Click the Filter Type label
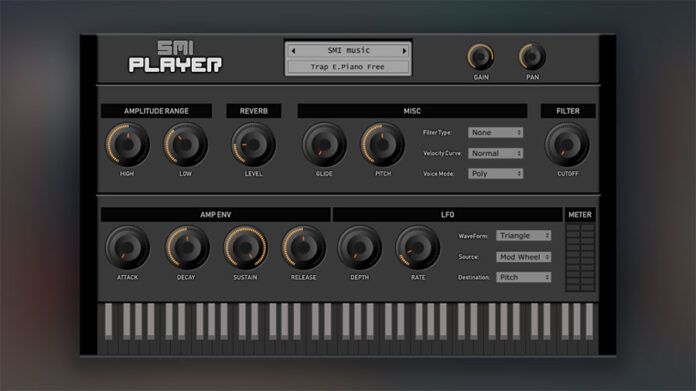 pyautogui.click(x=437, y=133)
